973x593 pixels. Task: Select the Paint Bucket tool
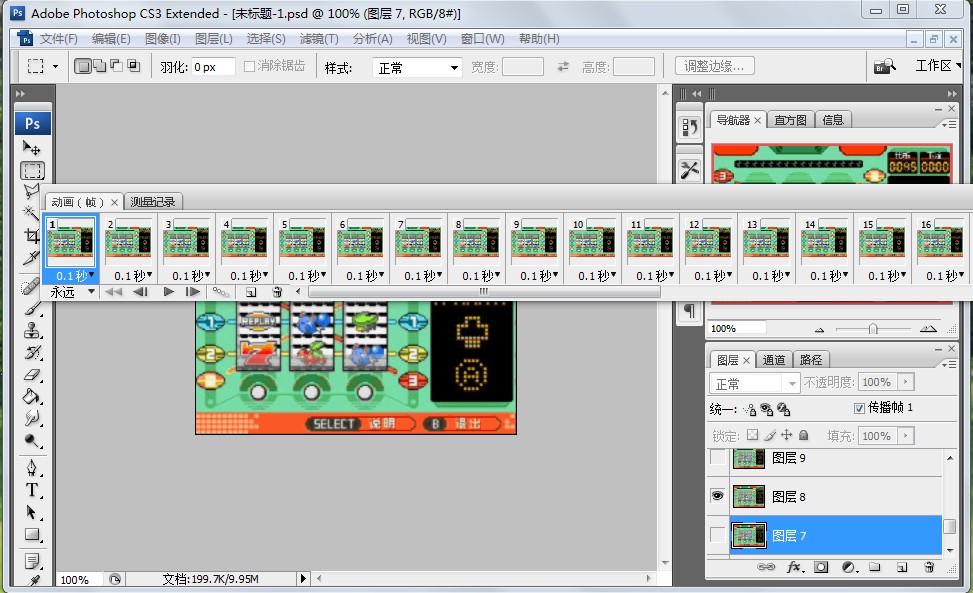pyautogui.click(x=32, y=396)
